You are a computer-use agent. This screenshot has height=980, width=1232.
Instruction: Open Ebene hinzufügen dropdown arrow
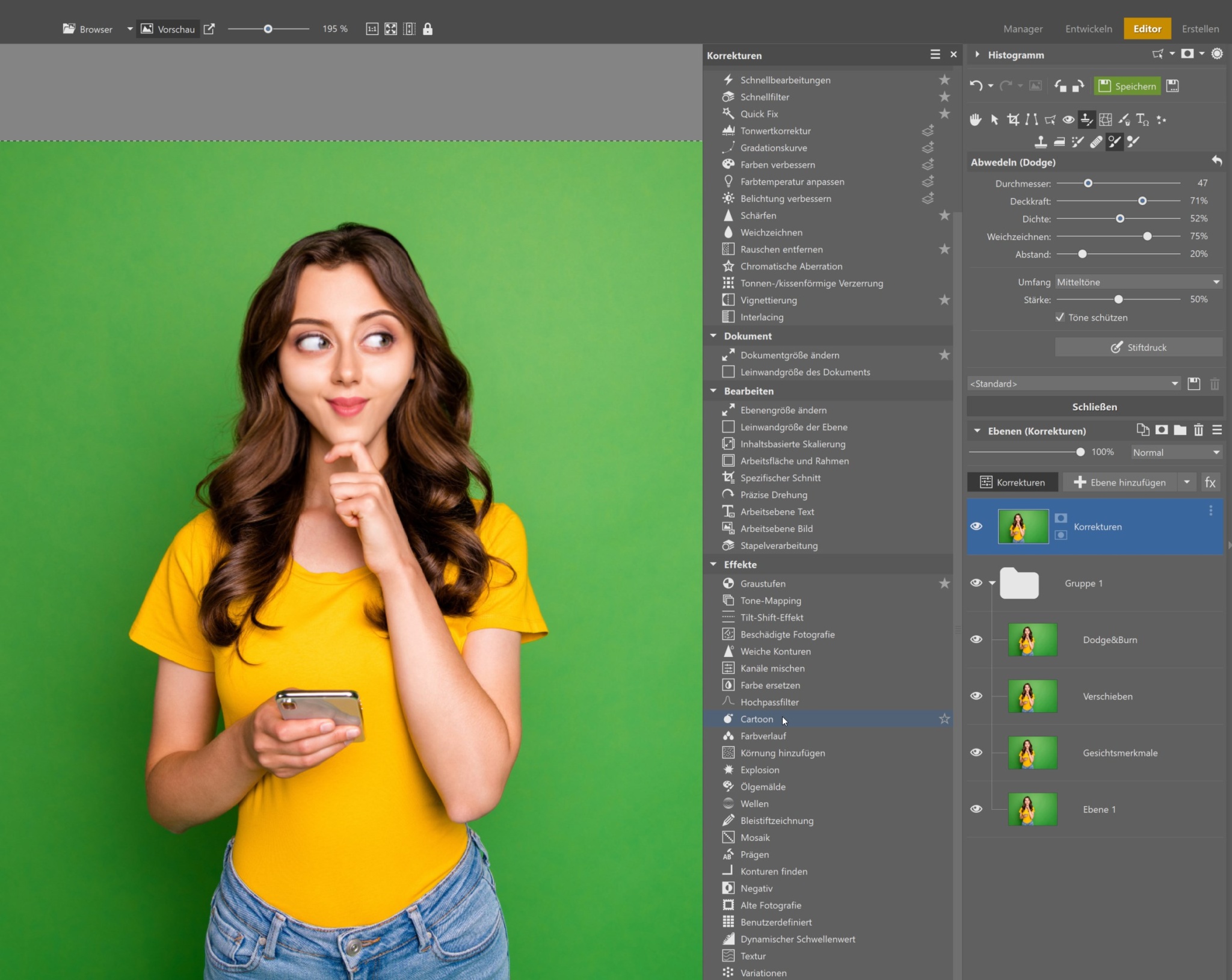tap(1186, 482)
